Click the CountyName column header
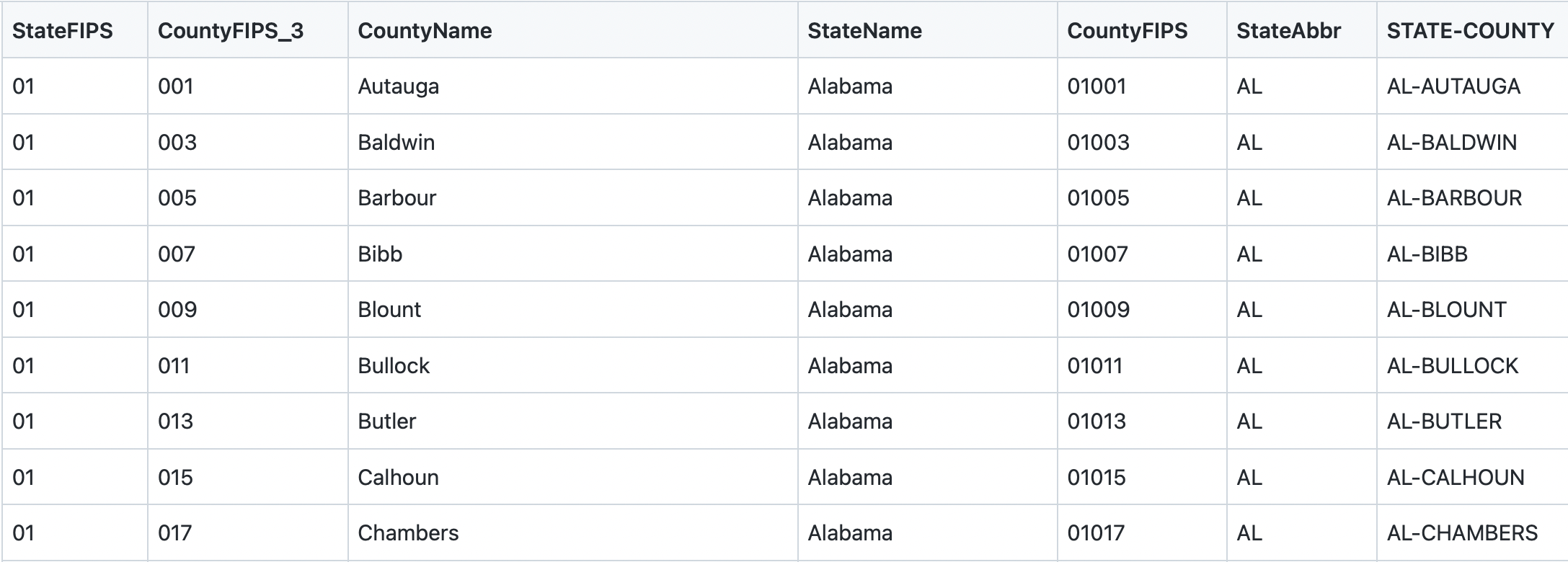 point(425,31)
